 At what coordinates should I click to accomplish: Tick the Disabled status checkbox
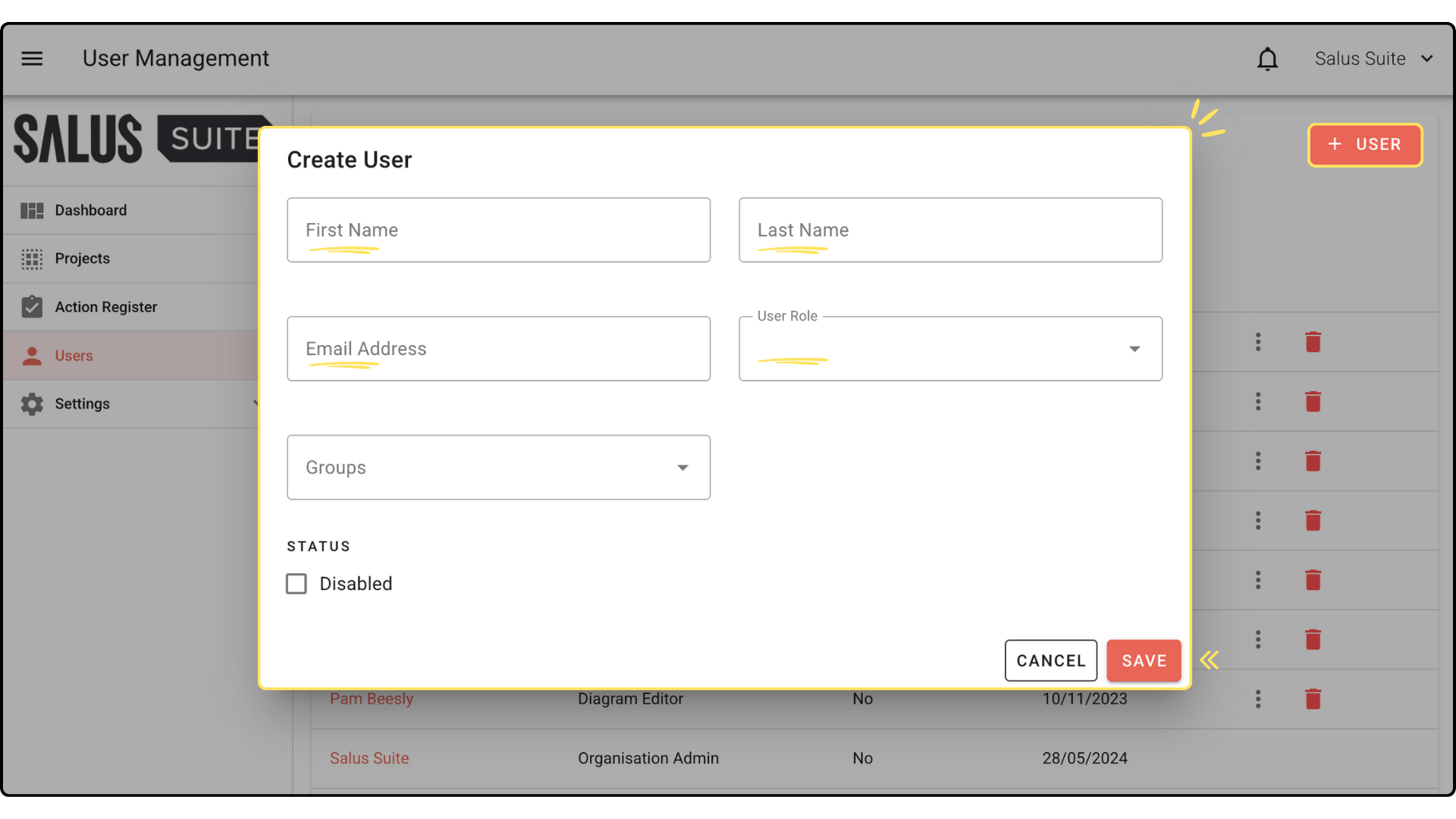297,583
